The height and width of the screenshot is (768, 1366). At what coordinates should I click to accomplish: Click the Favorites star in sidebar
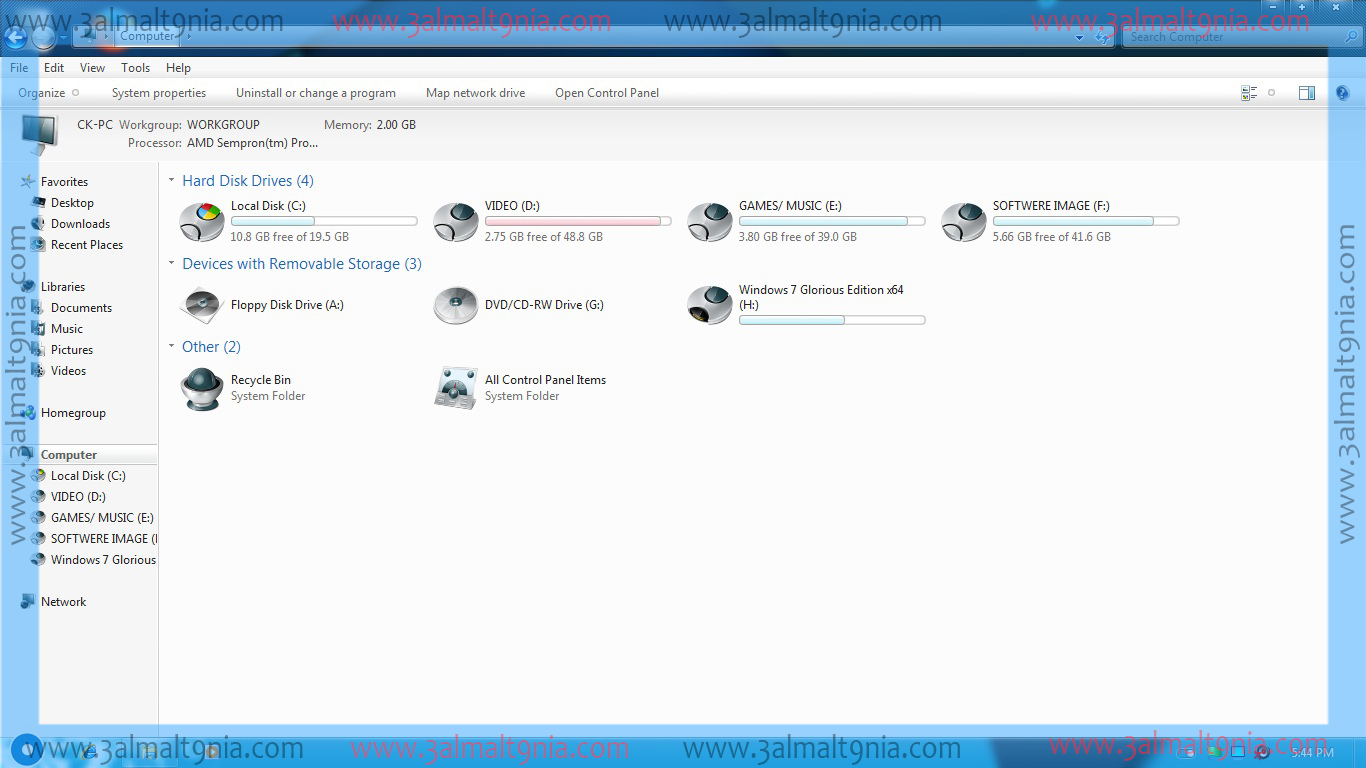pos(27,182)
